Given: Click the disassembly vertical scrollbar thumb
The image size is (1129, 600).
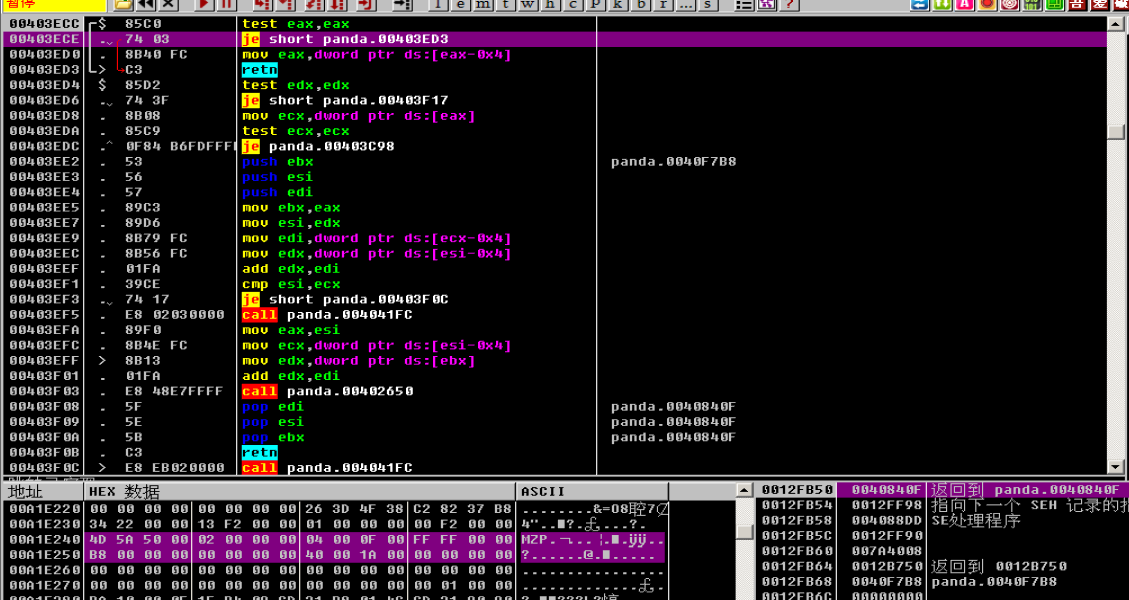Looking at the screenshot, I should point(1116,132).
